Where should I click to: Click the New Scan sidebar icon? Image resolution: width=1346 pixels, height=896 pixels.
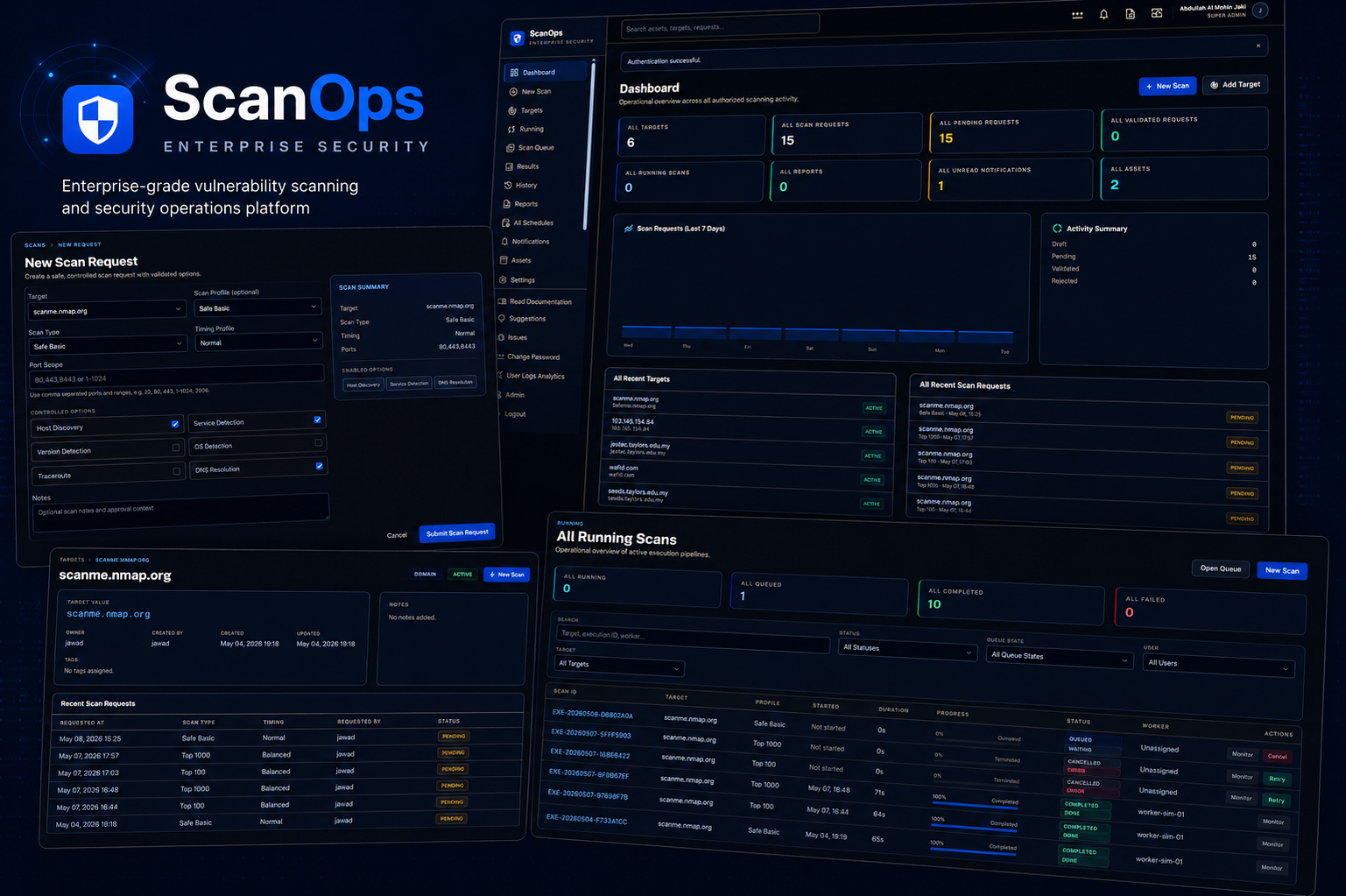point(513,91)
